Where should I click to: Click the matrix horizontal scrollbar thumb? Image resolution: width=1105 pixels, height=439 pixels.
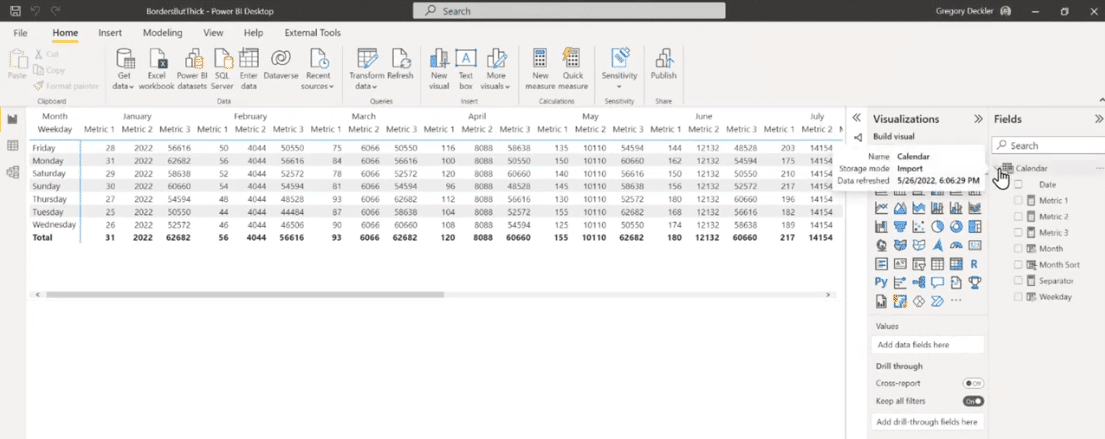244,295
